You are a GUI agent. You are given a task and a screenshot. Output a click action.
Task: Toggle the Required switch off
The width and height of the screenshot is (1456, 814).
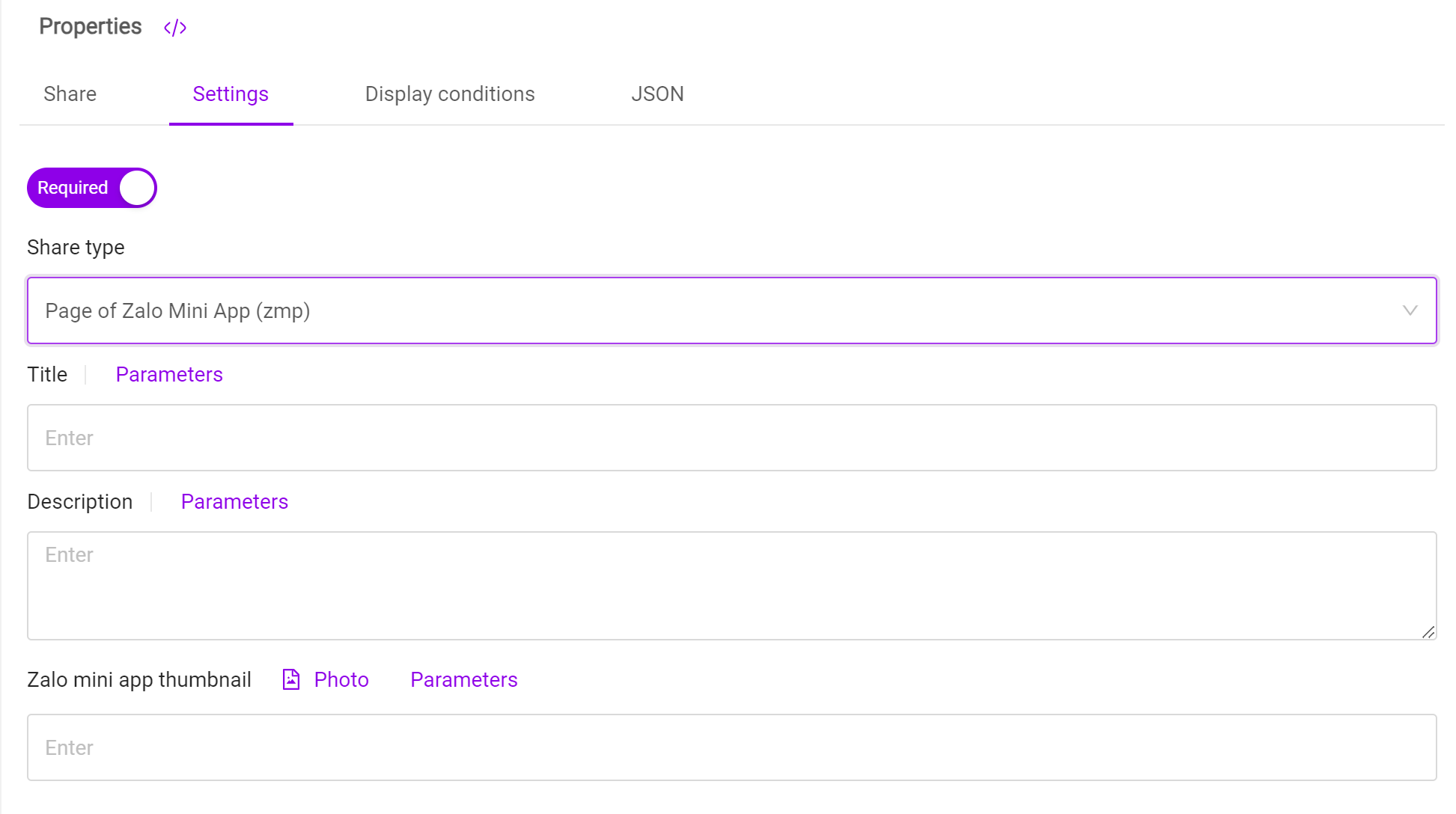click(92, 188)
